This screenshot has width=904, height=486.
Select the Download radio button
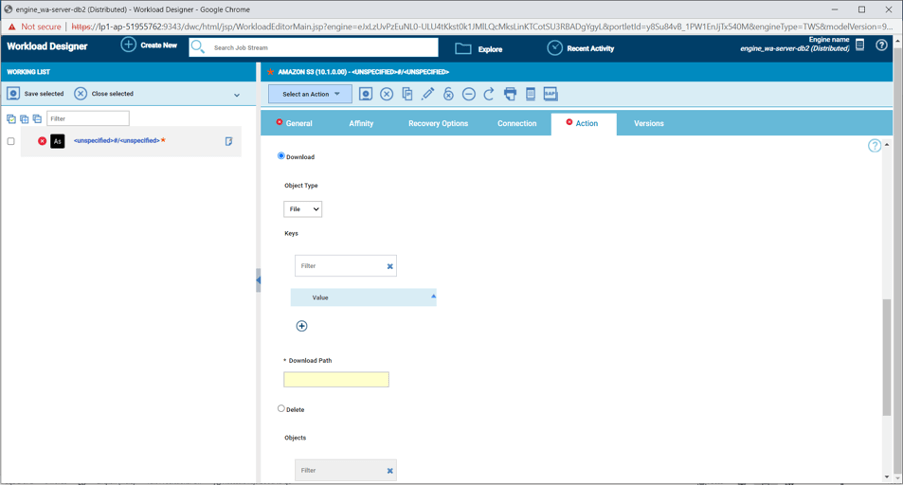pyautogui.click(x=281, y=156)
